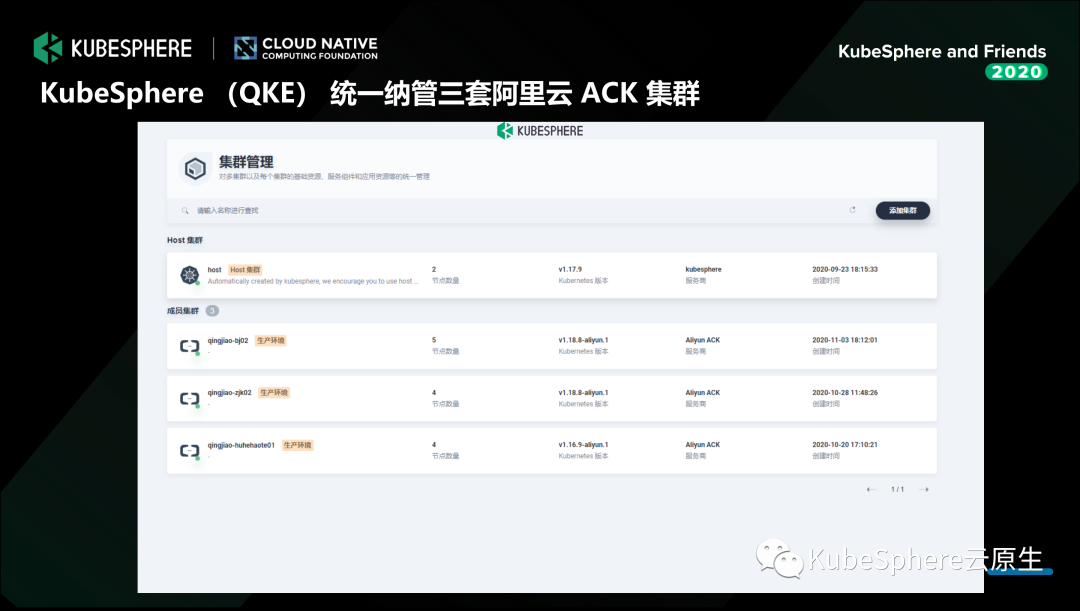Click the 生产环境 tag beside qingjiao-huhehaote01
The height and width of the screenshot is (611, 1080).
tap(297, 445)
